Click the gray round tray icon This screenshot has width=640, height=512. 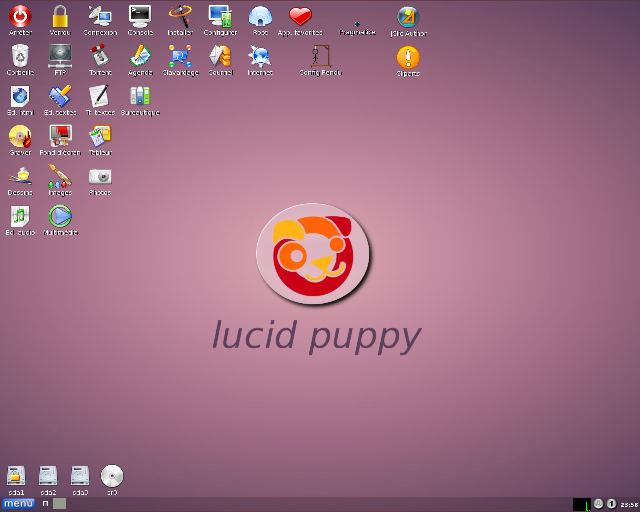(x=598, y=504)
